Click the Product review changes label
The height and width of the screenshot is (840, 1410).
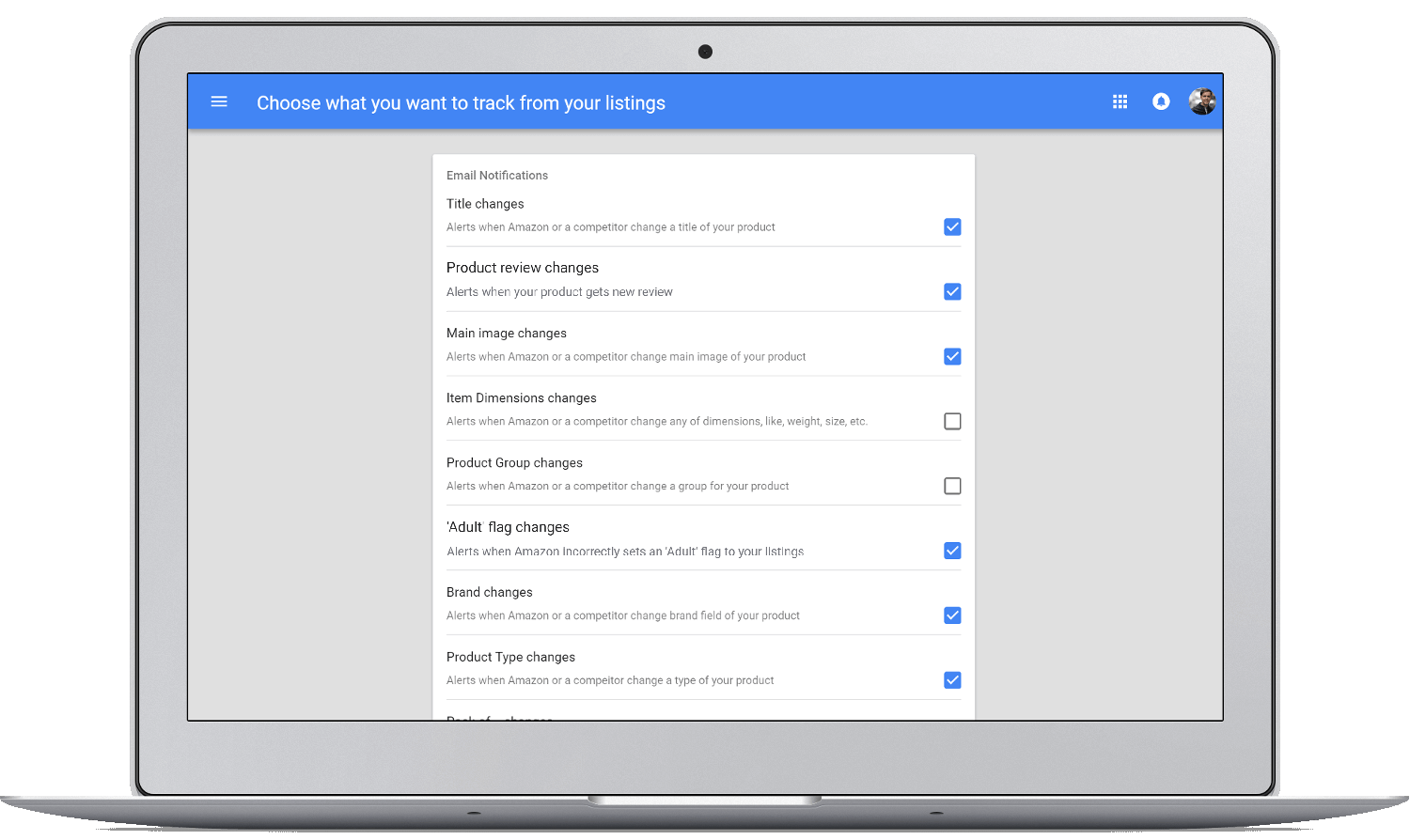[x=522, y=268]
